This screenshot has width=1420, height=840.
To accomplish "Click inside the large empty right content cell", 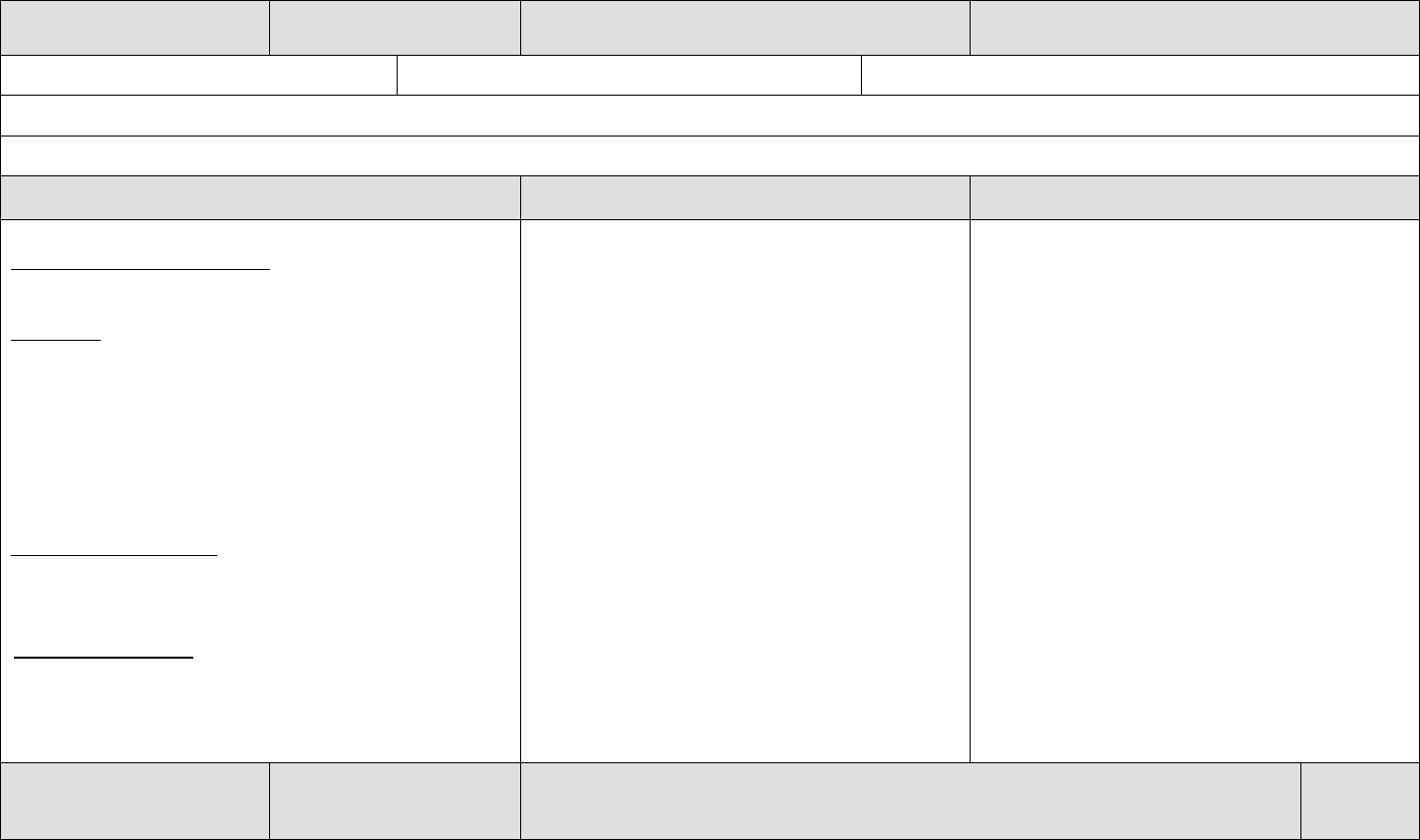I will click(1195, 490).
